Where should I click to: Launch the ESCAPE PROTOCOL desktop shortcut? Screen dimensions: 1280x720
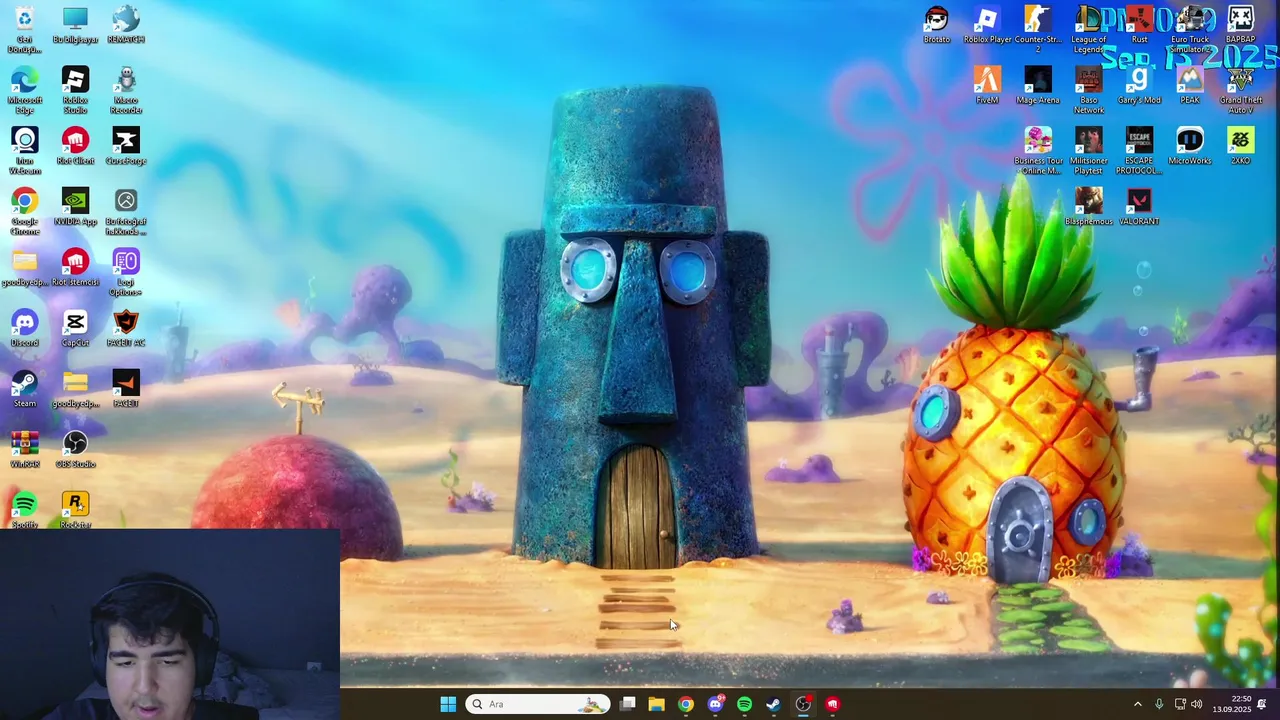click(x=1139, y=151)
